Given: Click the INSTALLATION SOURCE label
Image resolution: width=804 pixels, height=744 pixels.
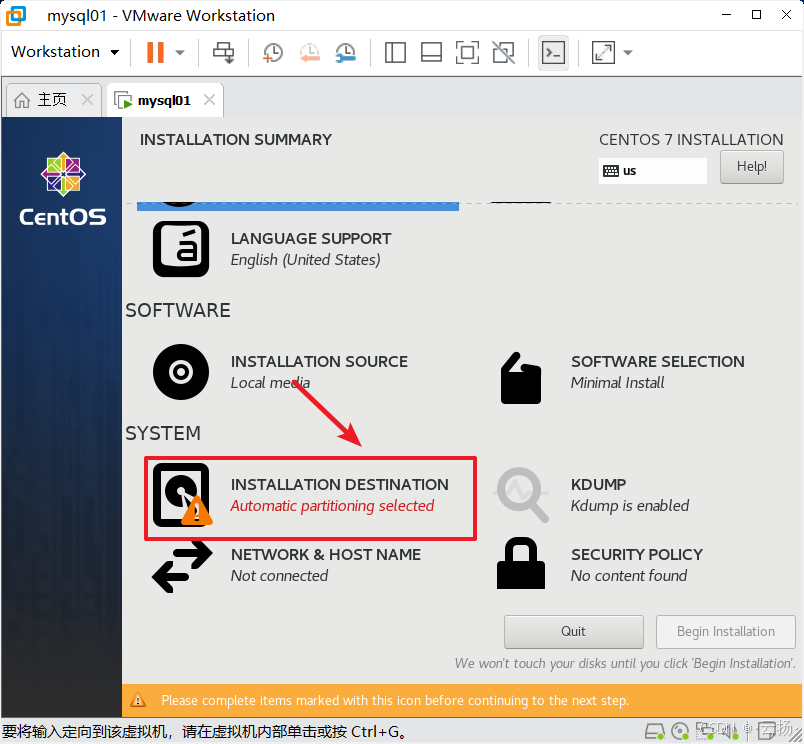Looking at the screenshot, I should [319, 361].
